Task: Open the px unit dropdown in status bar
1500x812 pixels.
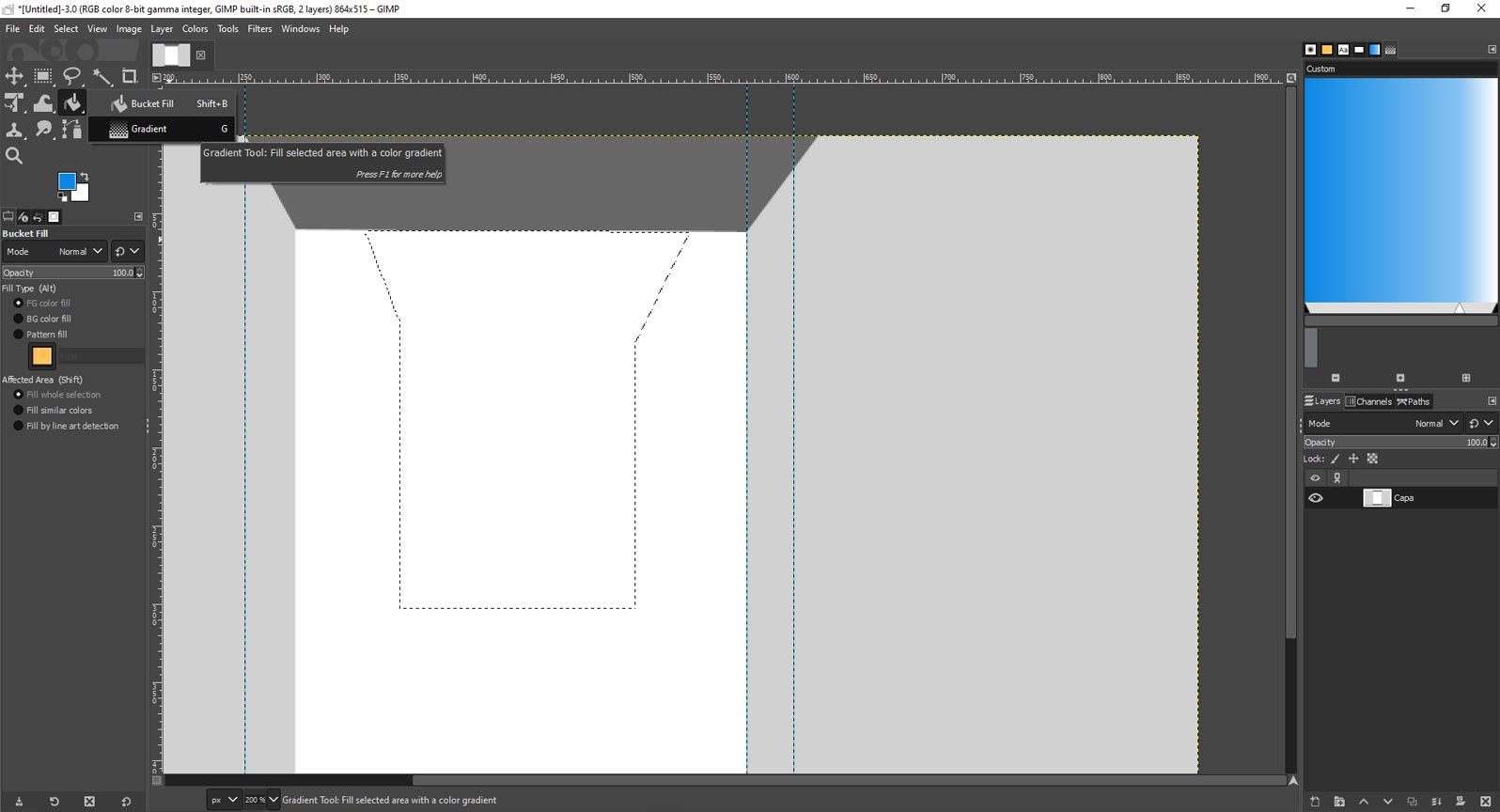Action: point(224,800)
